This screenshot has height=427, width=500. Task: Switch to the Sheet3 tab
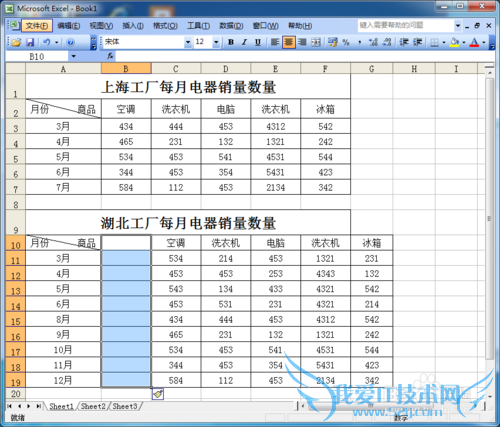(x=125, y=406)
